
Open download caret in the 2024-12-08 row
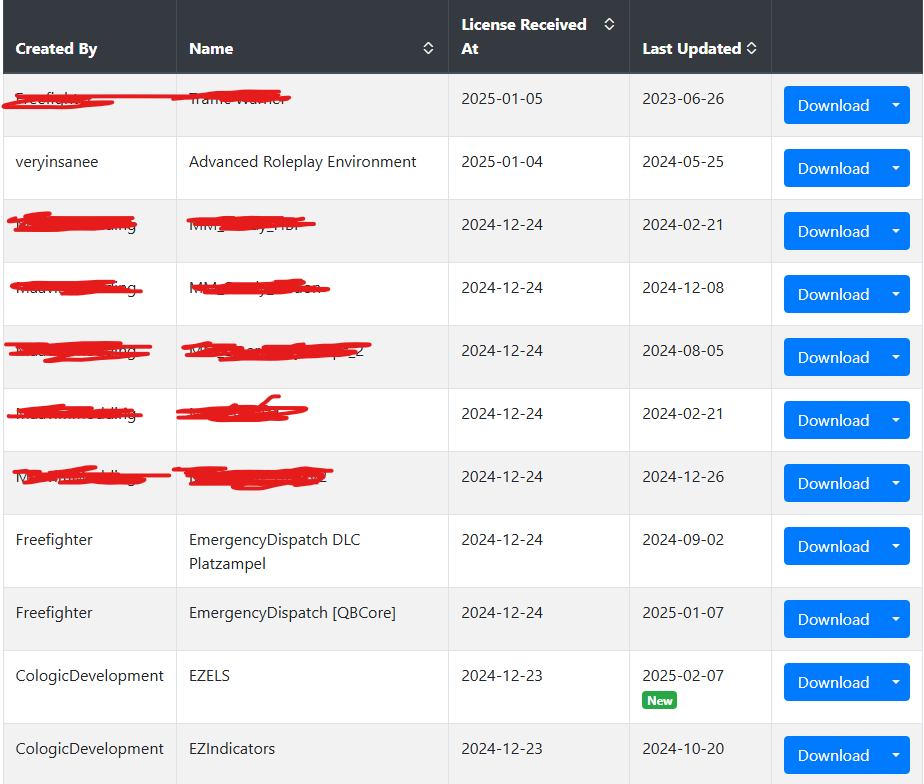(x=896, y=294)
